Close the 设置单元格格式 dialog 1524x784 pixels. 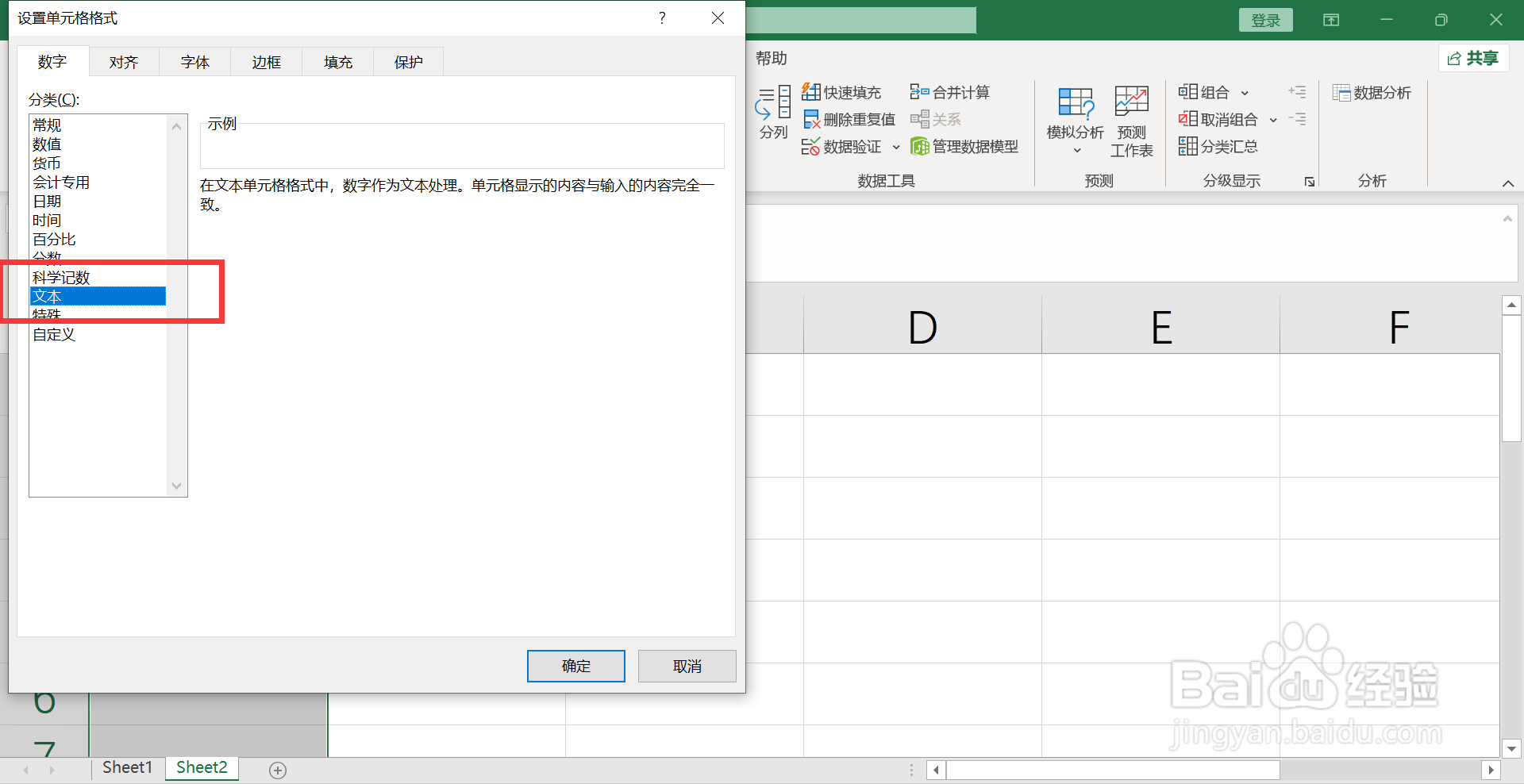point(718,17)
